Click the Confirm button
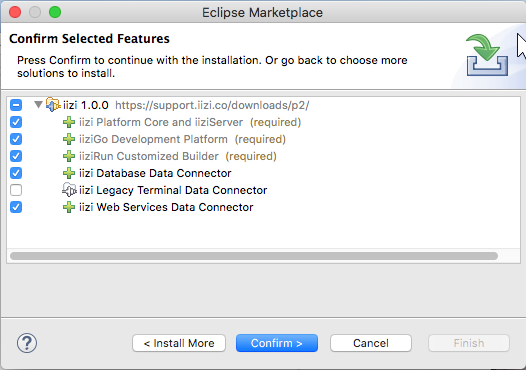This screenshot has width=526, height=370. 277,343
